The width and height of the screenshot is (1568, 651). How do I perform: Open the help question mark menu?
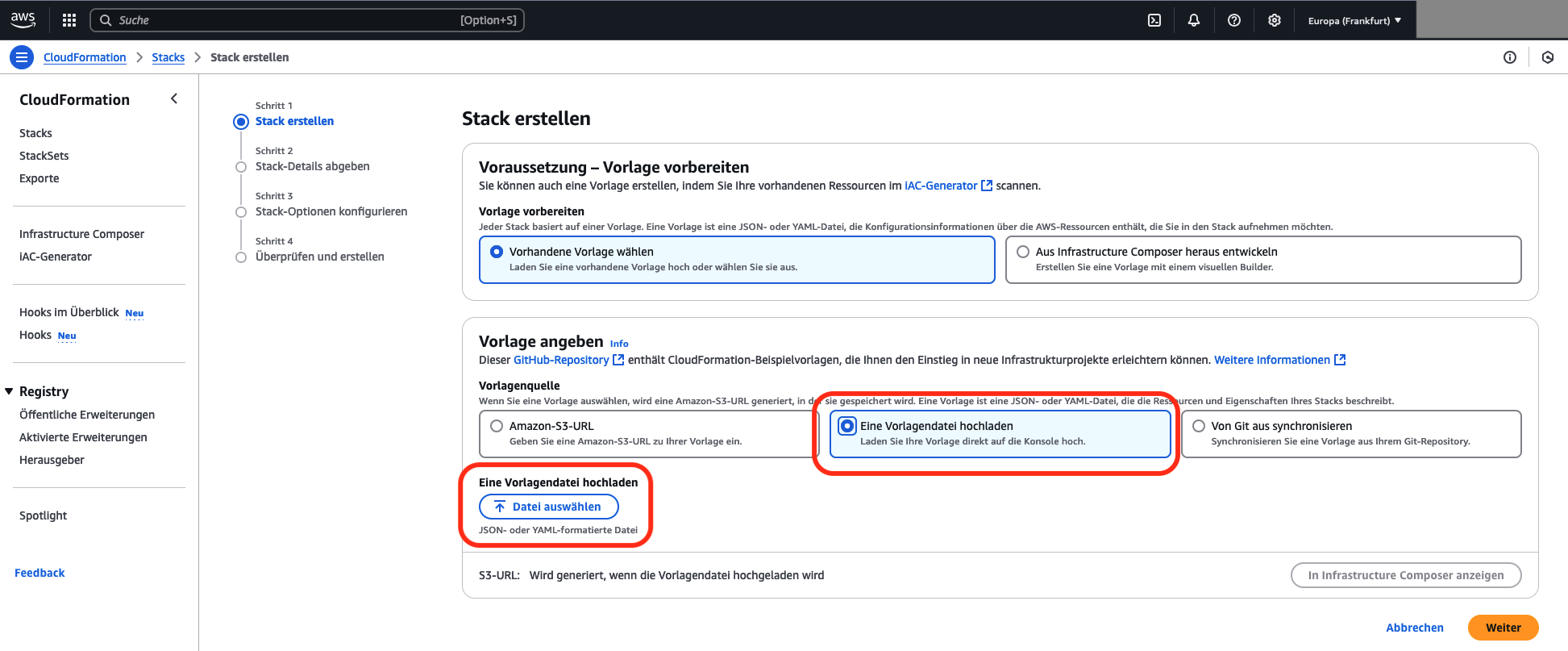tap(1234, 20)
